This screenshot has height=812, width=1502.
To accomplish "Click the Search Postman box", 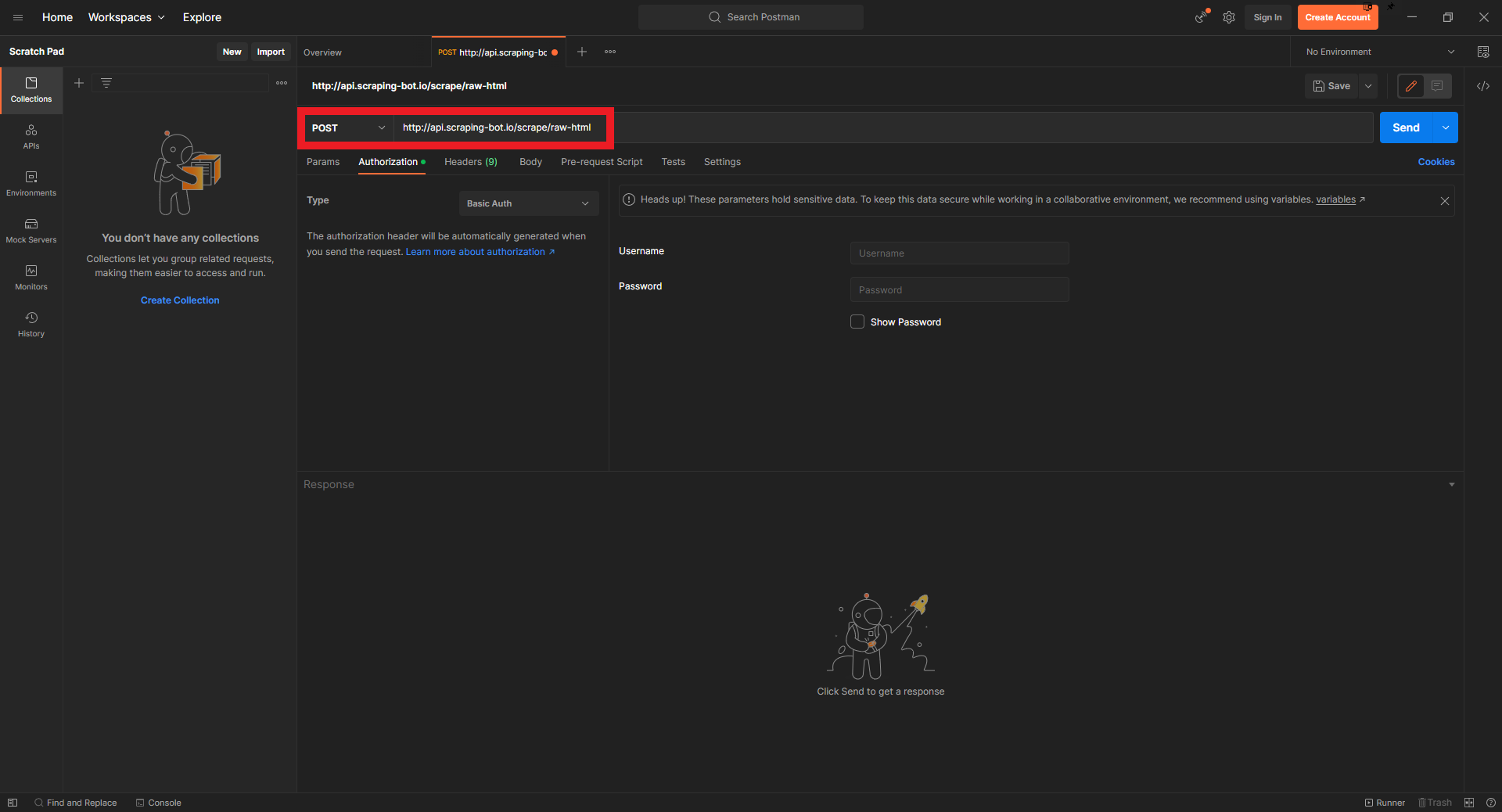I will click(751, 17).
